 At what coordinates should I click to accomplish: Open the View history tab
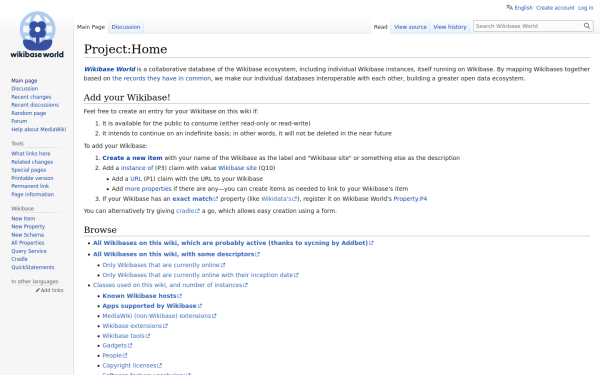point(450,27)
